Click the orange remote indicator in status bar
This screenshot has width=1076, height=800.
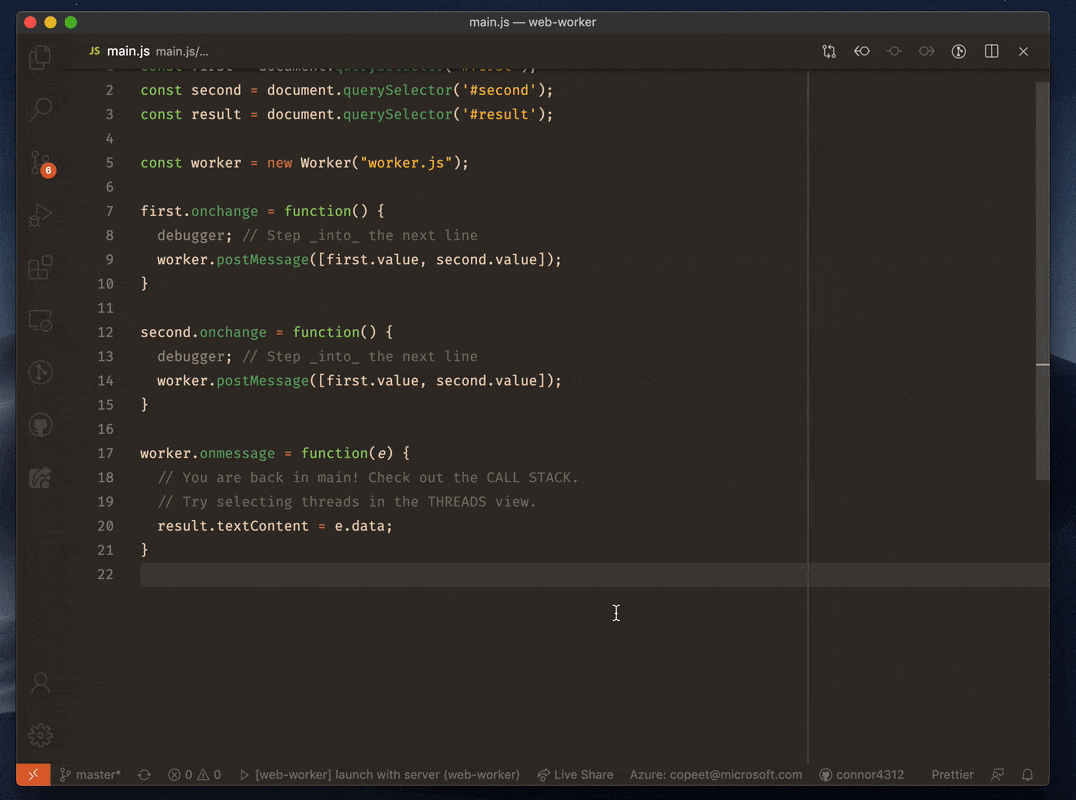[x=32, y=774]
